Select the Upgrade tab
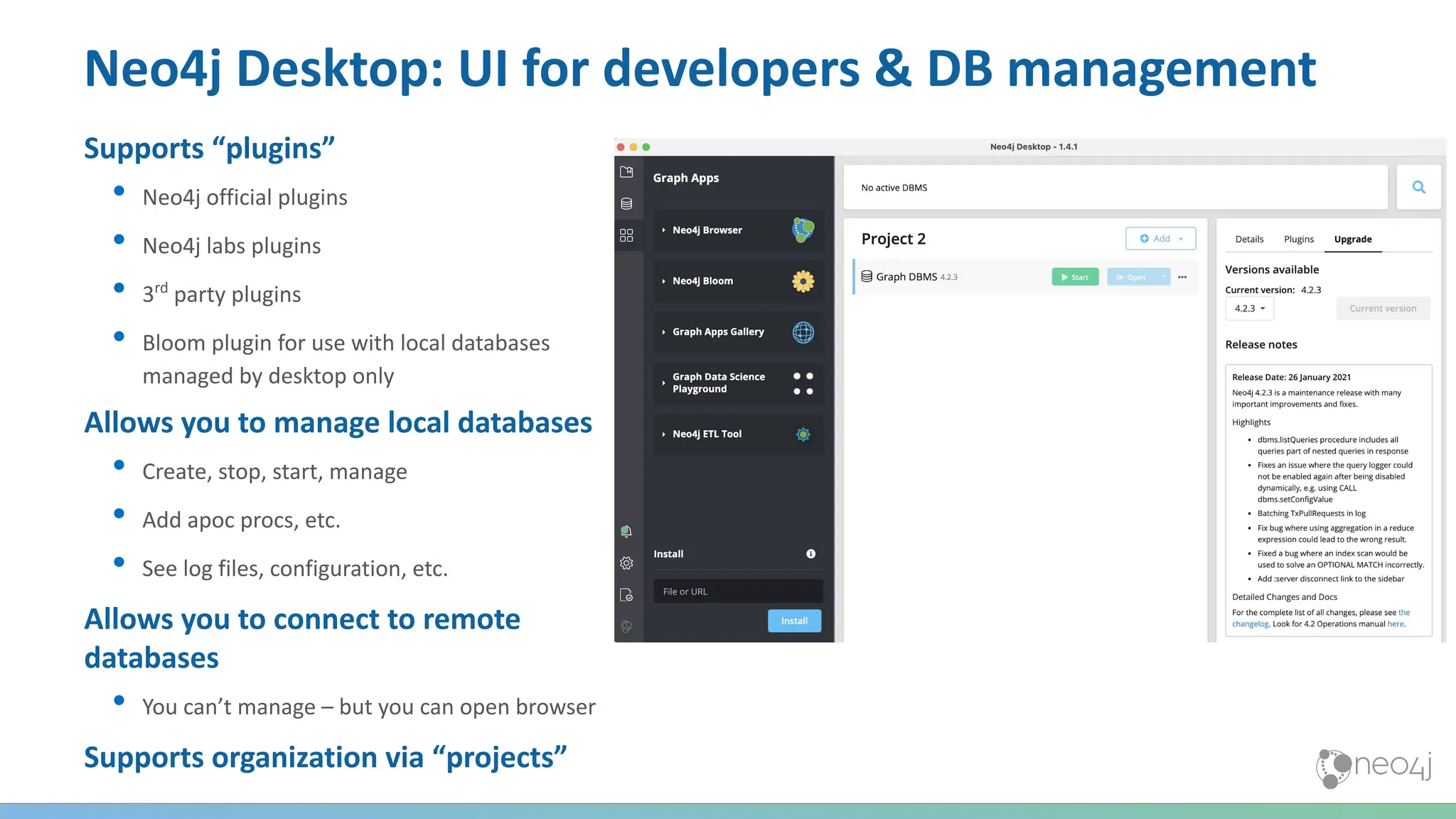The image size is (1456, 819). point(1353,239)
